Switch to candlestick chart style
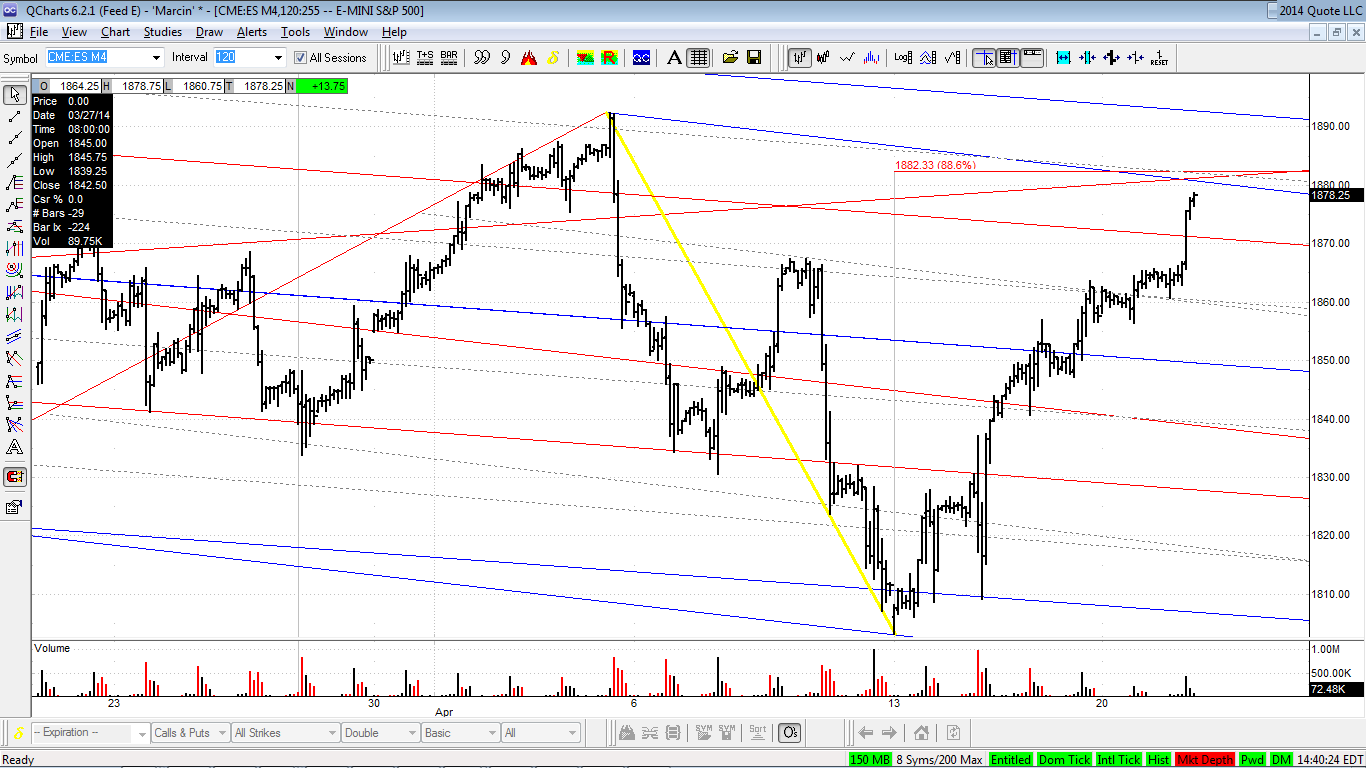The height and width of the screenshot is (768, 1366). pos(824,58)
